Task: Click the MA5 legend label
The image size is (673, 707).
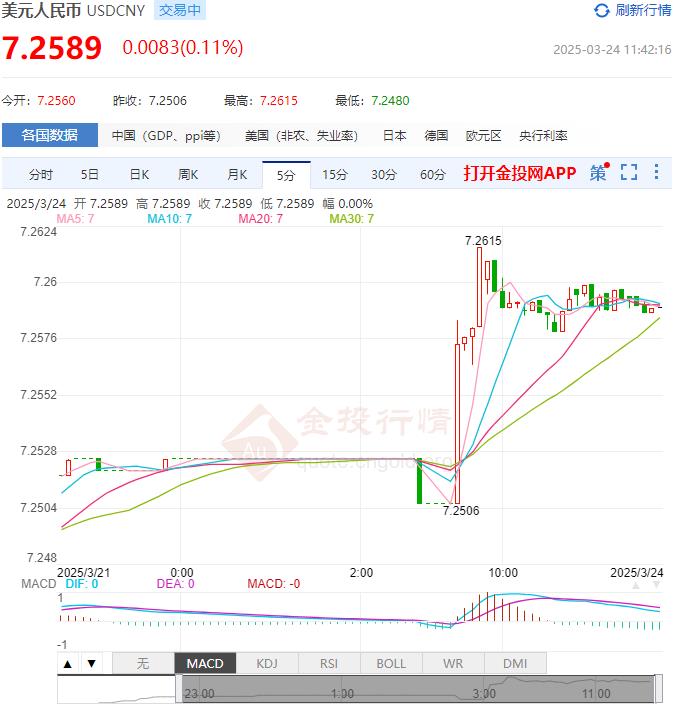Action: coord(75,219)
